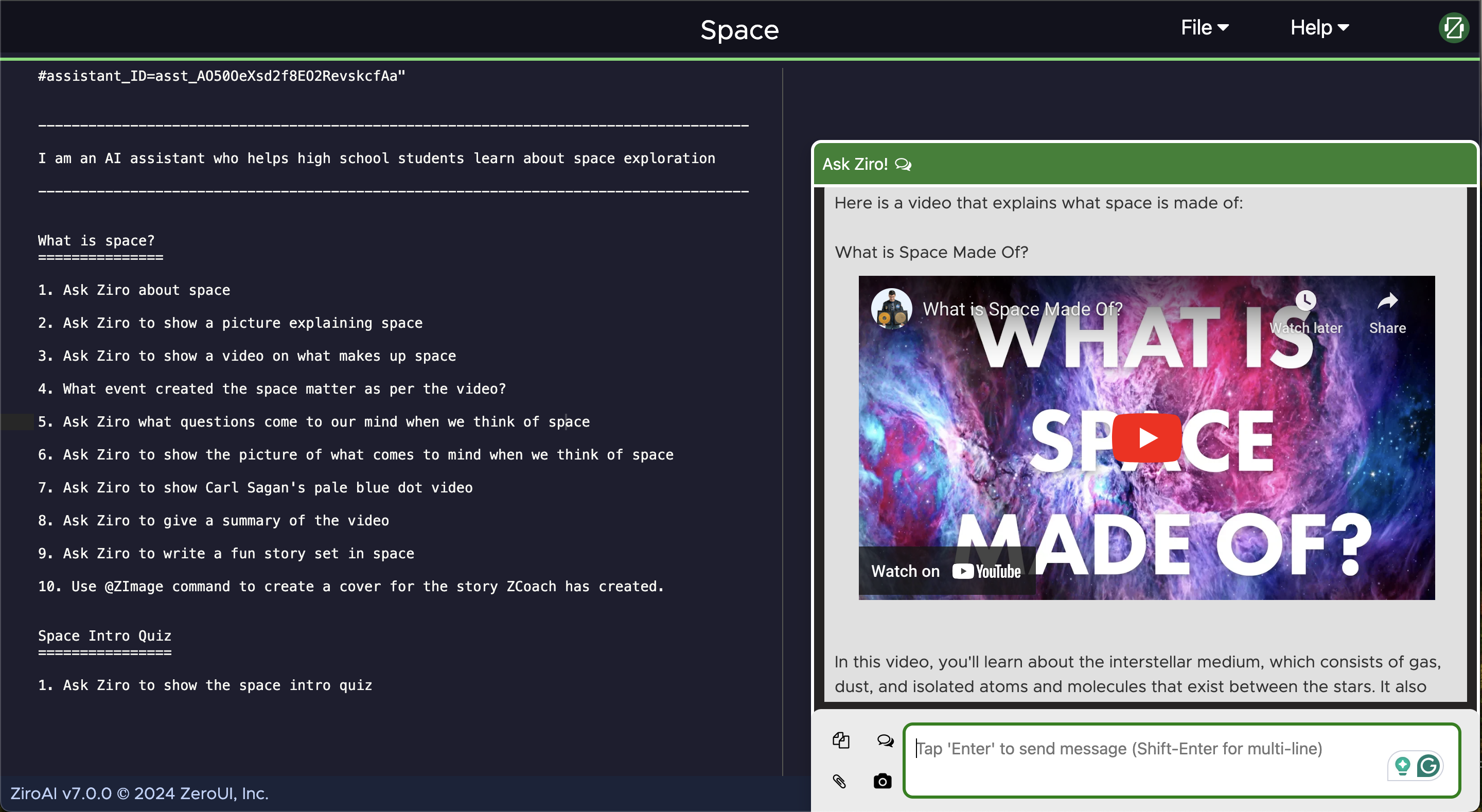Click the 'I am an AI assistant' description line
Viewport: 1482px width, 812px height.
tap(377, 158)
